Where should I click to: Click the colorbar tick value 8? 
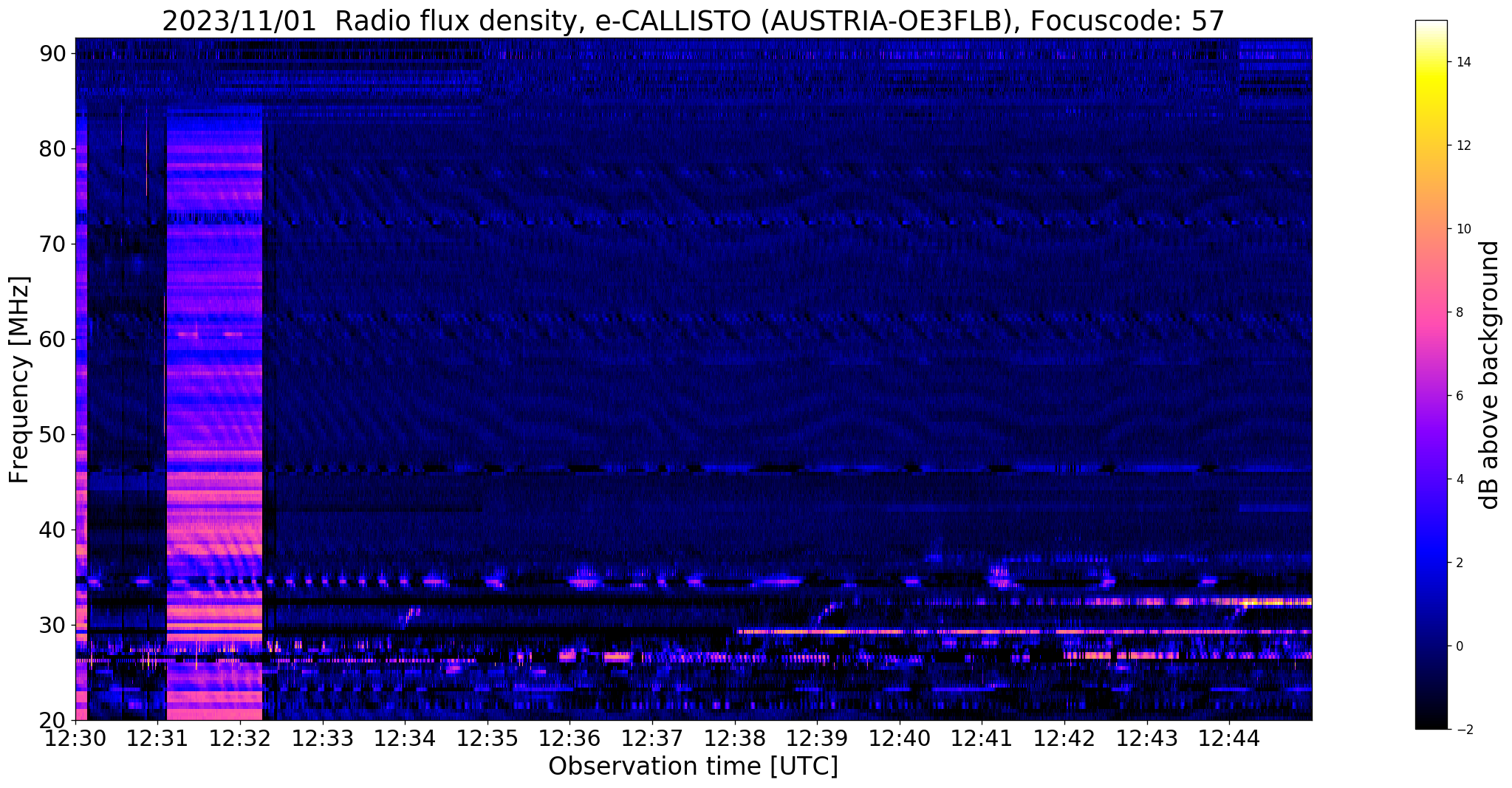click(1459, 312)
